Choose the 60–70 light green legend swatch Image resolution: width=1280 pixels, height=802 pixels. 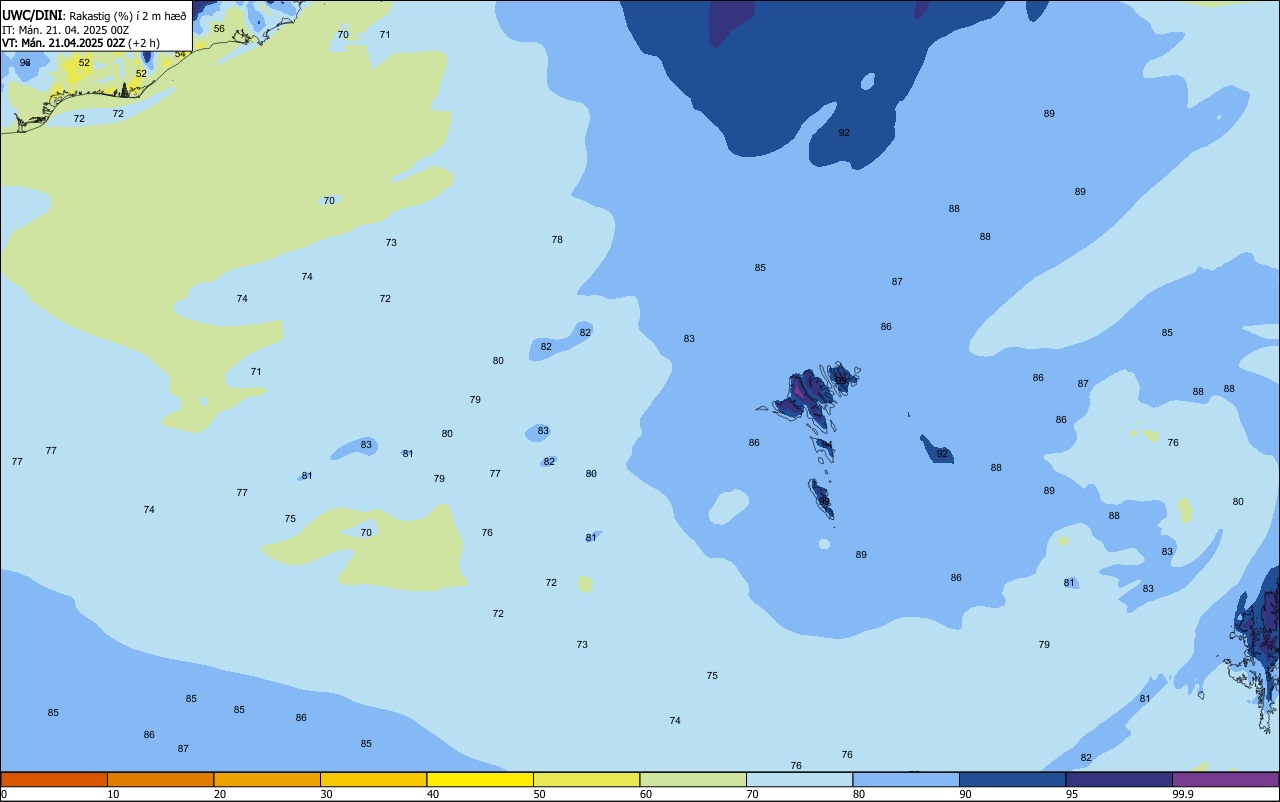[693, 779]
